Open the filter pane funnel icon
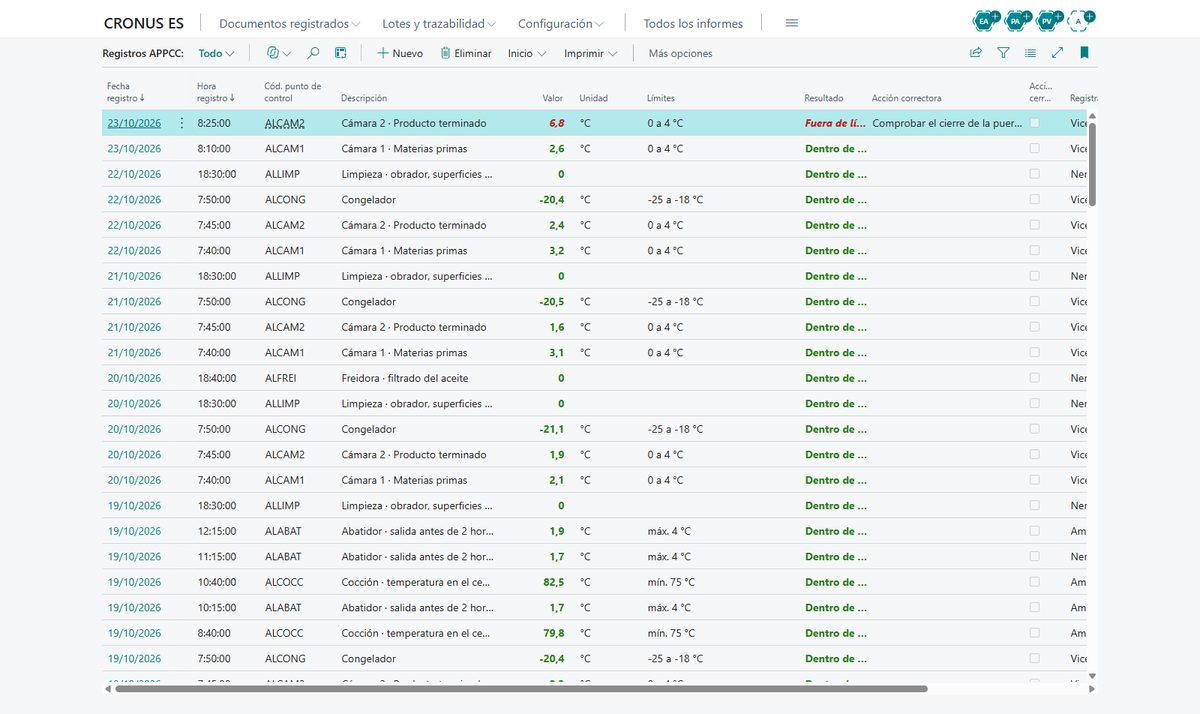The height and width of the screenshot is (714, 1200). pos(1003,53)
